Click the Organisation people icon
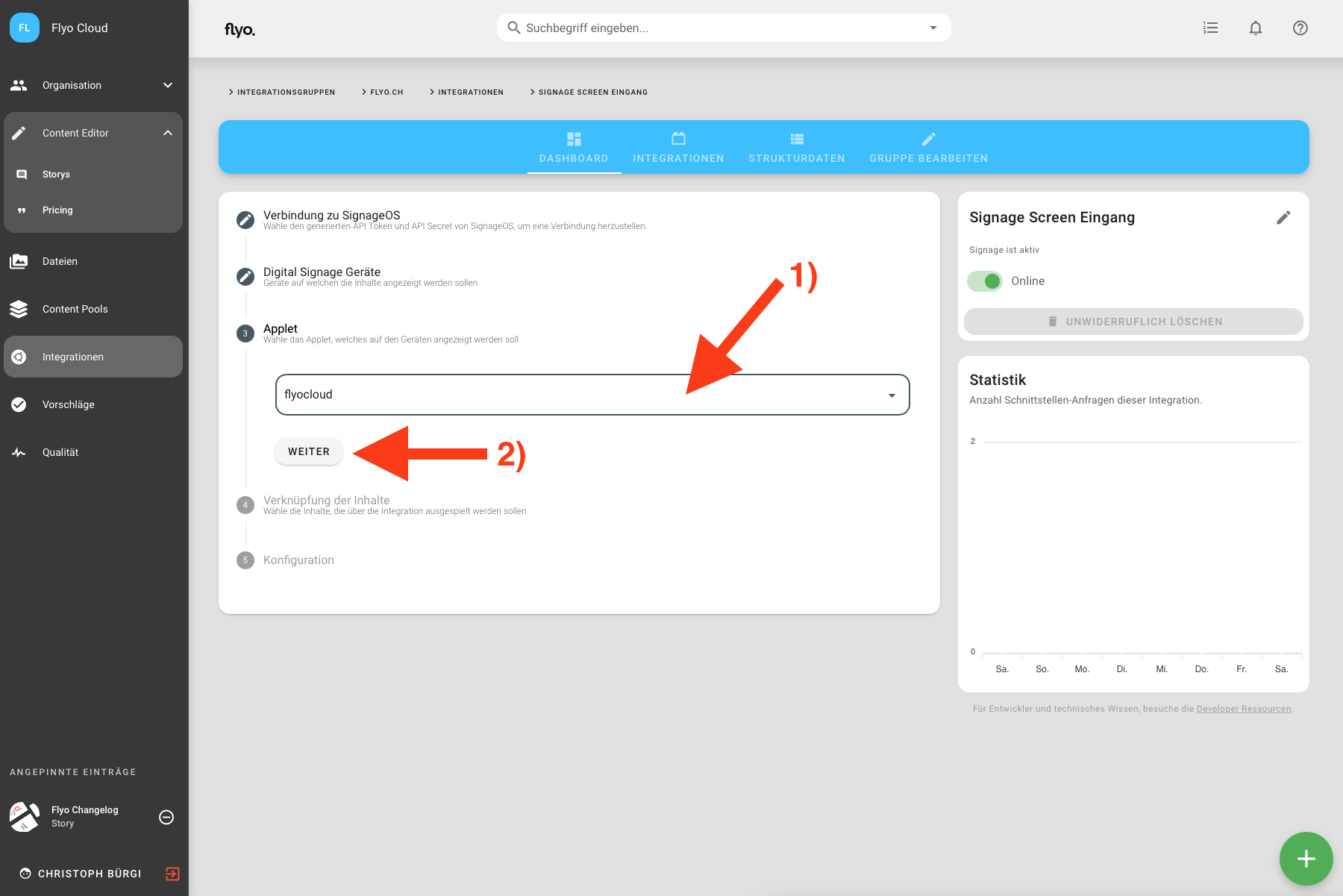 [x=19, y=85]
